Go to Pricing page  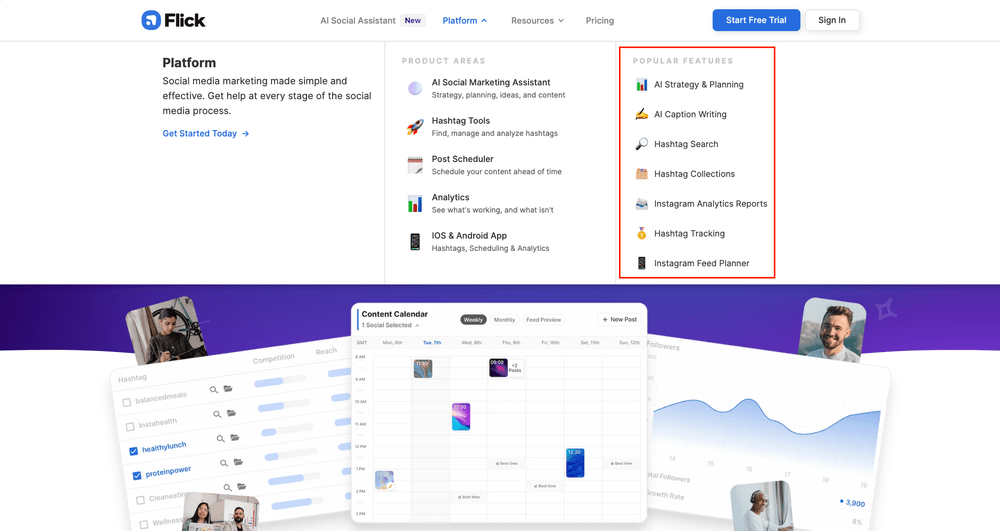pyautogui.click(x=599, y=20)
